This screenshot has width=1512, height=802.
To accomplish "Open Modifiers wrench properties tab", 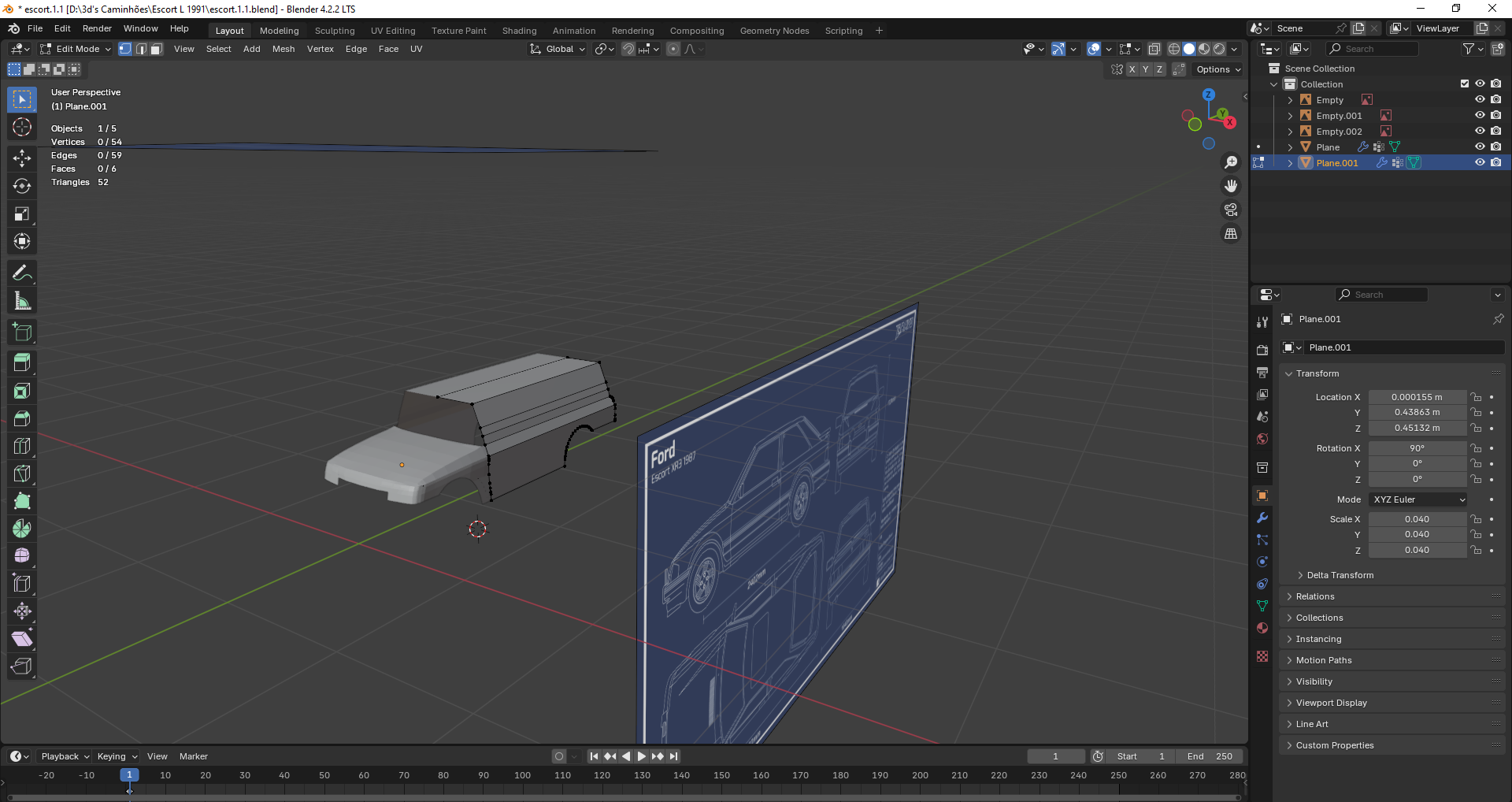I will coord(1262,518).
